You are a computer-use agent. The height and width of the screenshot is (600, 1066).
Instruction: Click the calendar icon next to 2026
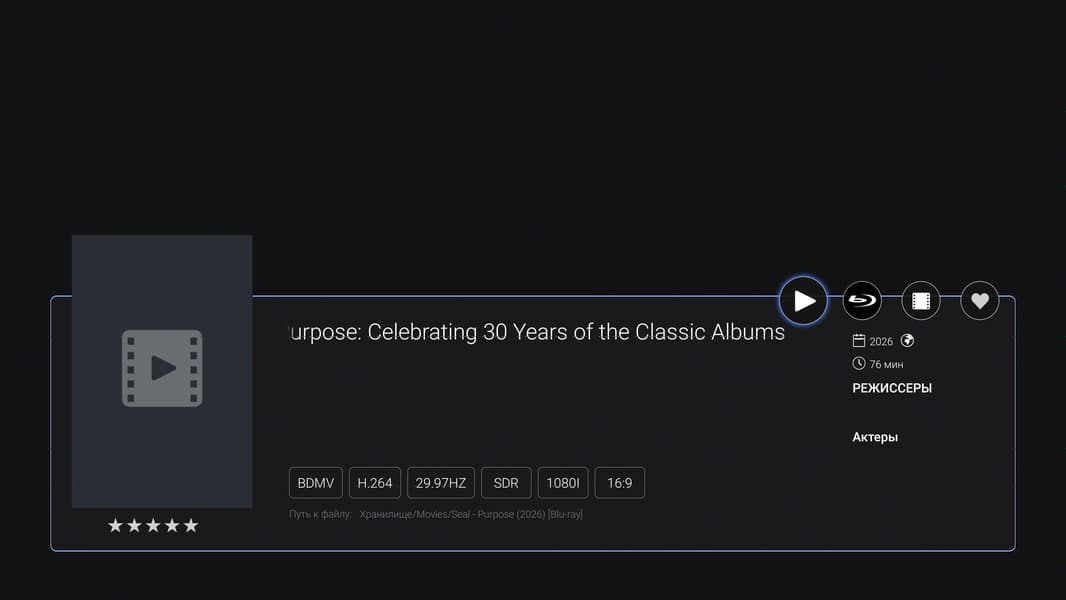[x=859, y=340]
